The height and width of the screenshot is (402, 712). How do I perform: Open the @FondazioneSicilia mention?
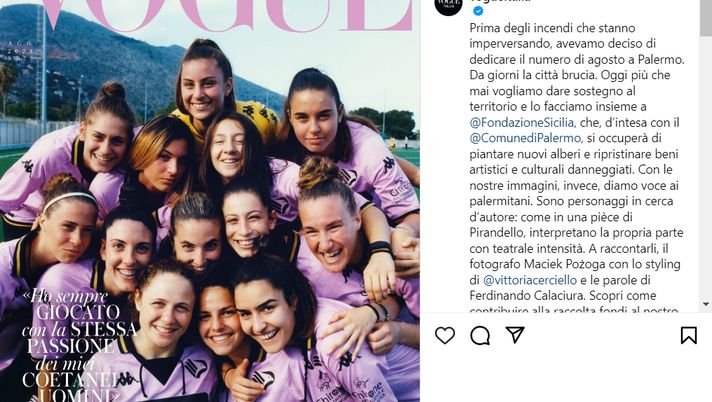[523, 123]
